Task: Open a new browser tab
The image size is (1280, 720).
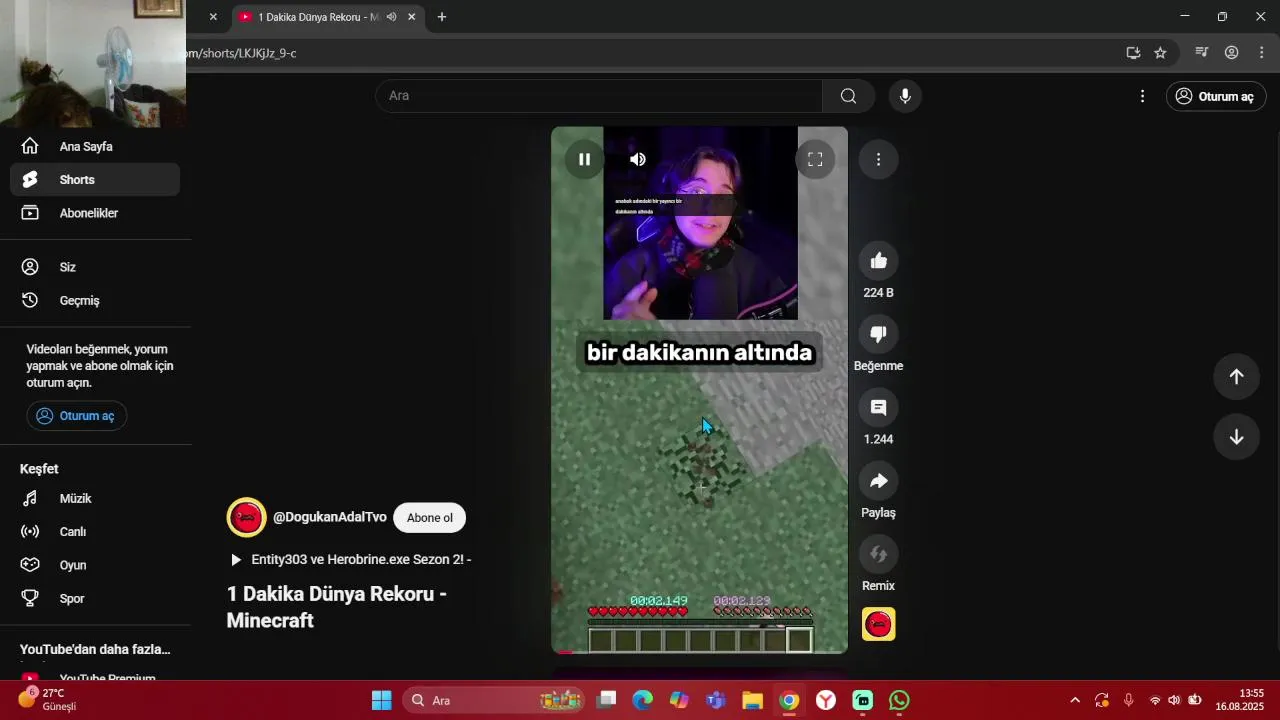Action: [x=442, y=17]
